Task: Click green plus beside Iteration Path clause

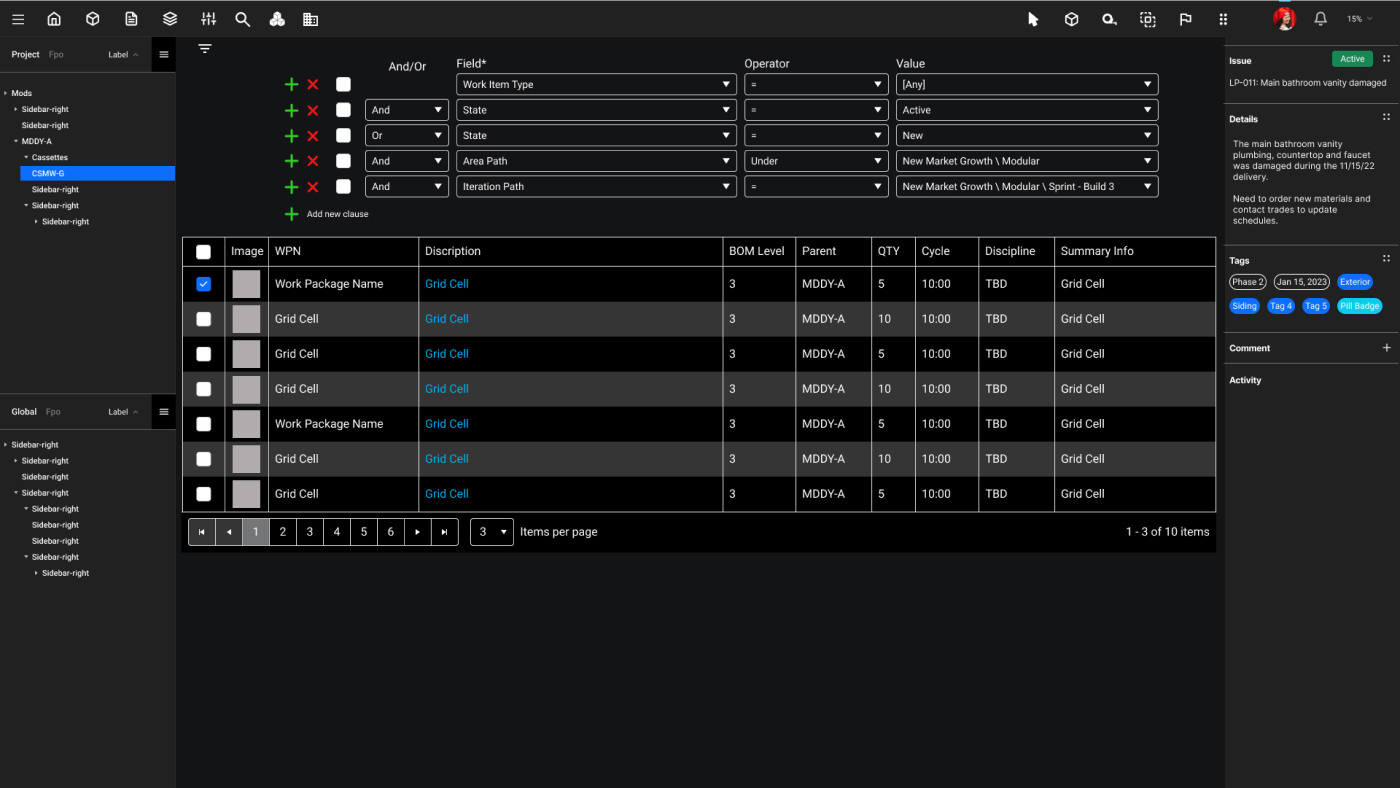Action: pos(291,187)
